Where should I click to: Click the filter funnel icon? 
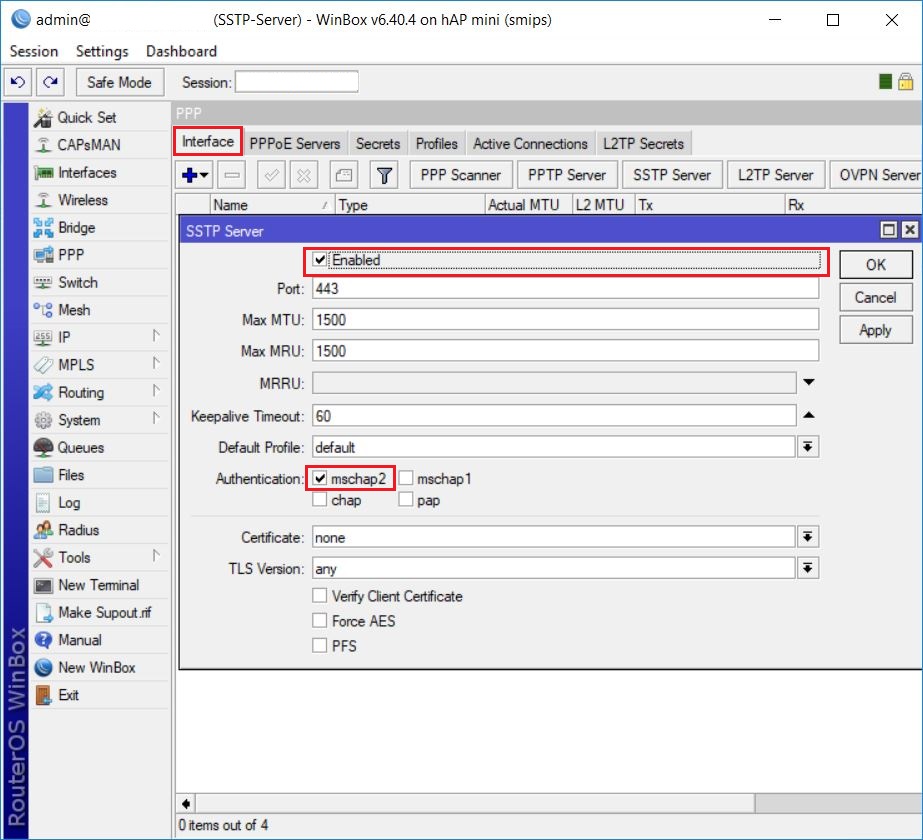[x=384, y=175]
